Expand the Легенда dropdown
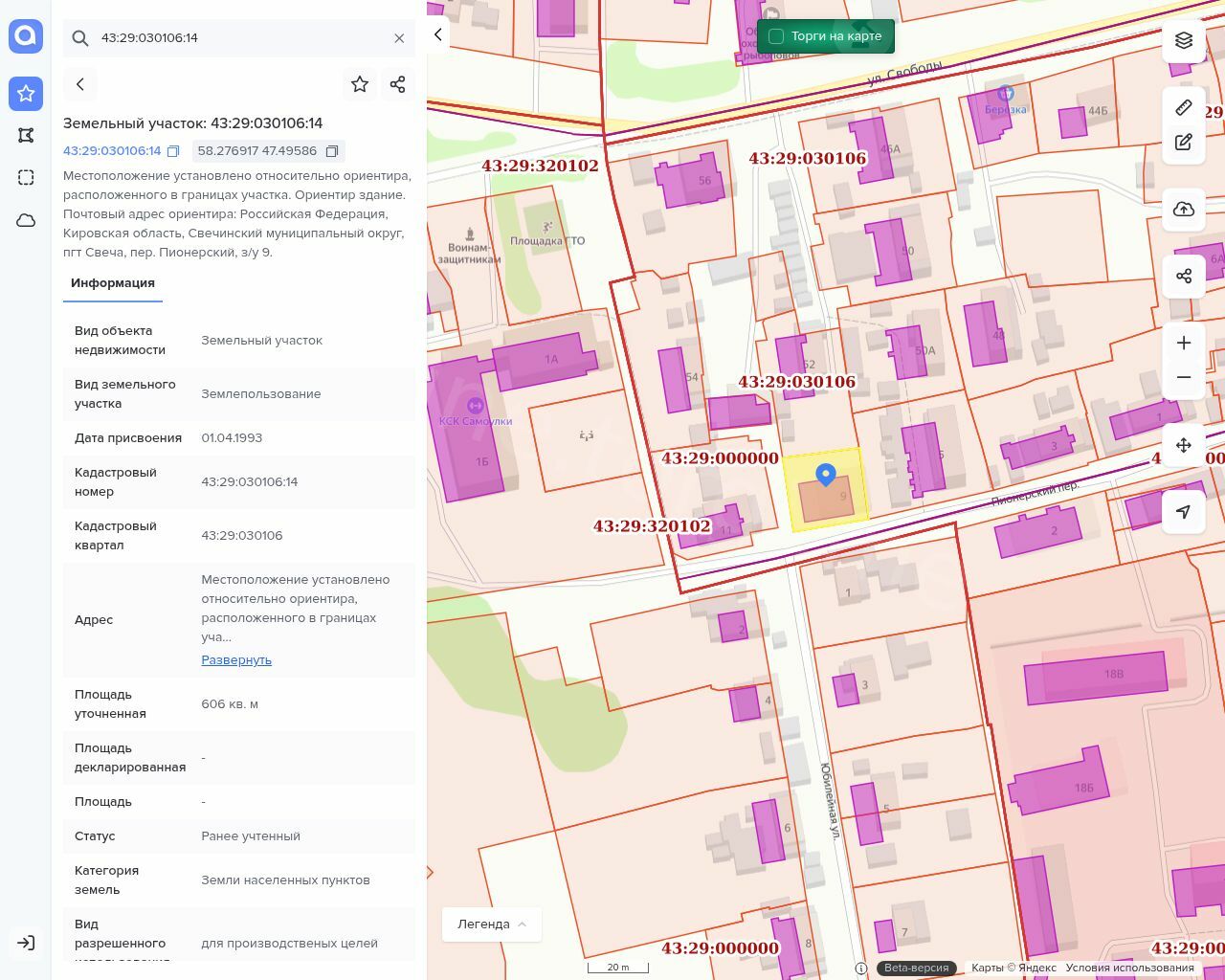This screenshot has width=1225, height=980. (492, 924)
